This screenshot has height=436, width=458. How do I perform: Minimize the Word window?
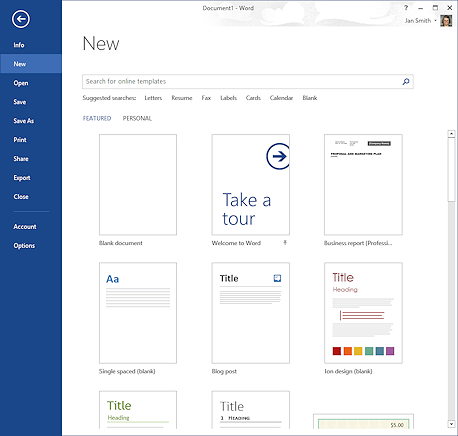point(421,8)
